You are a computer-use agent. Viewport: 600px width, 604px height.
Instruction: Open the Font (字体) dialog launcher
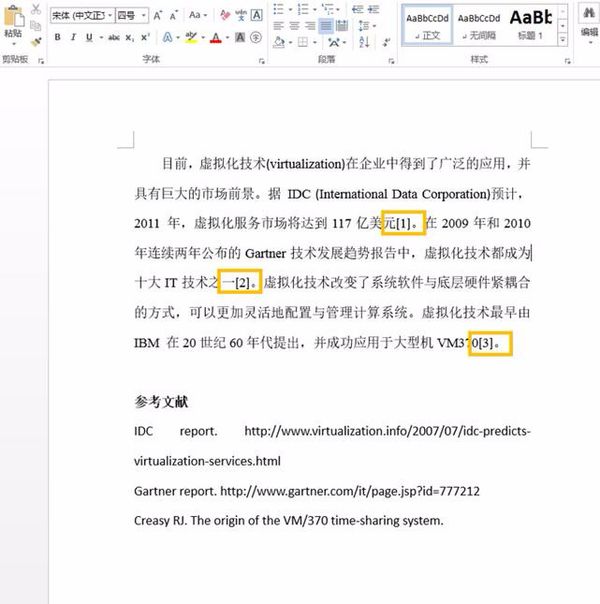[x=262, y=61]
